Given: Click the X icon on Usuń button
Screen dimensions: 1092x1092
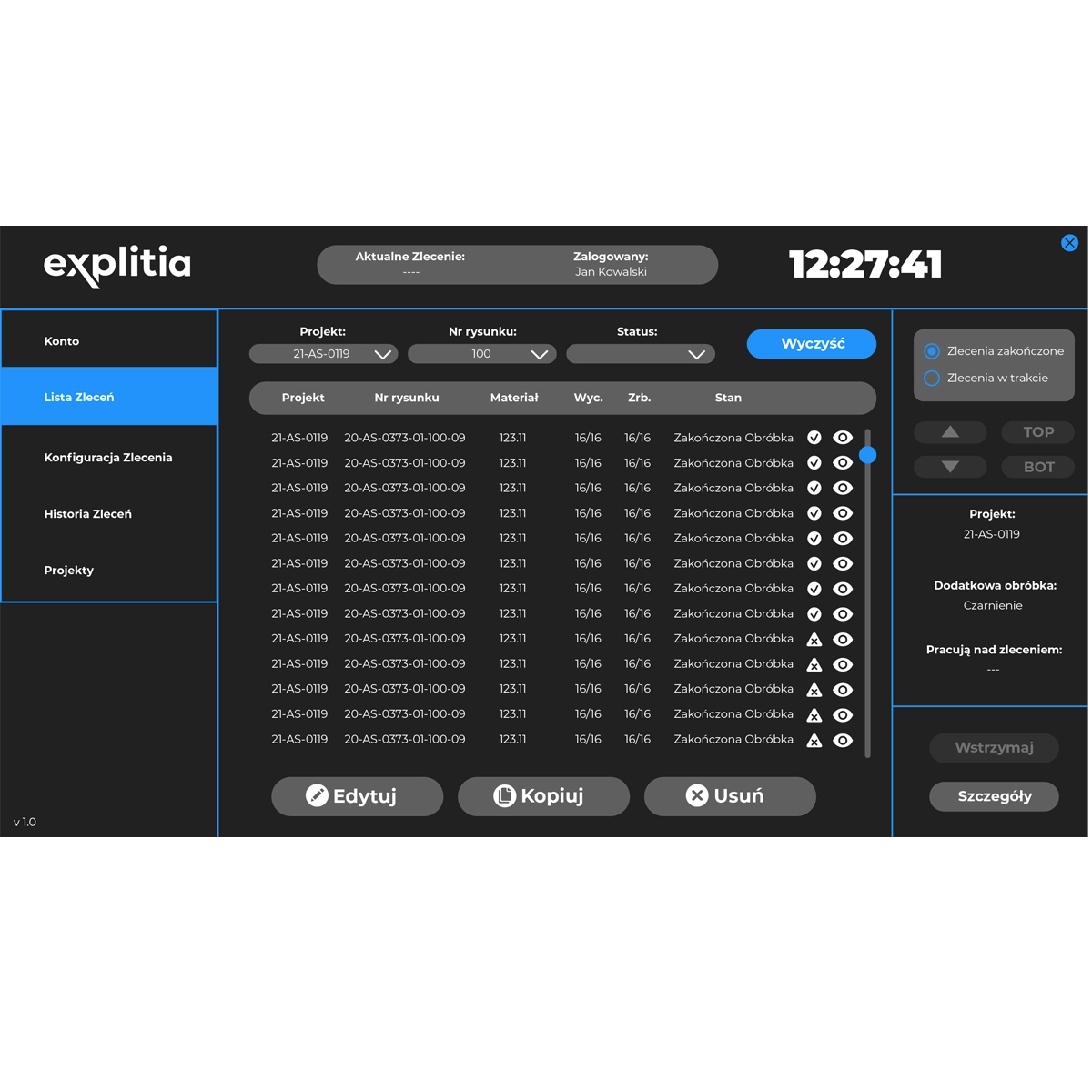Looking at the screenshot, I should [x=697, y=795].
